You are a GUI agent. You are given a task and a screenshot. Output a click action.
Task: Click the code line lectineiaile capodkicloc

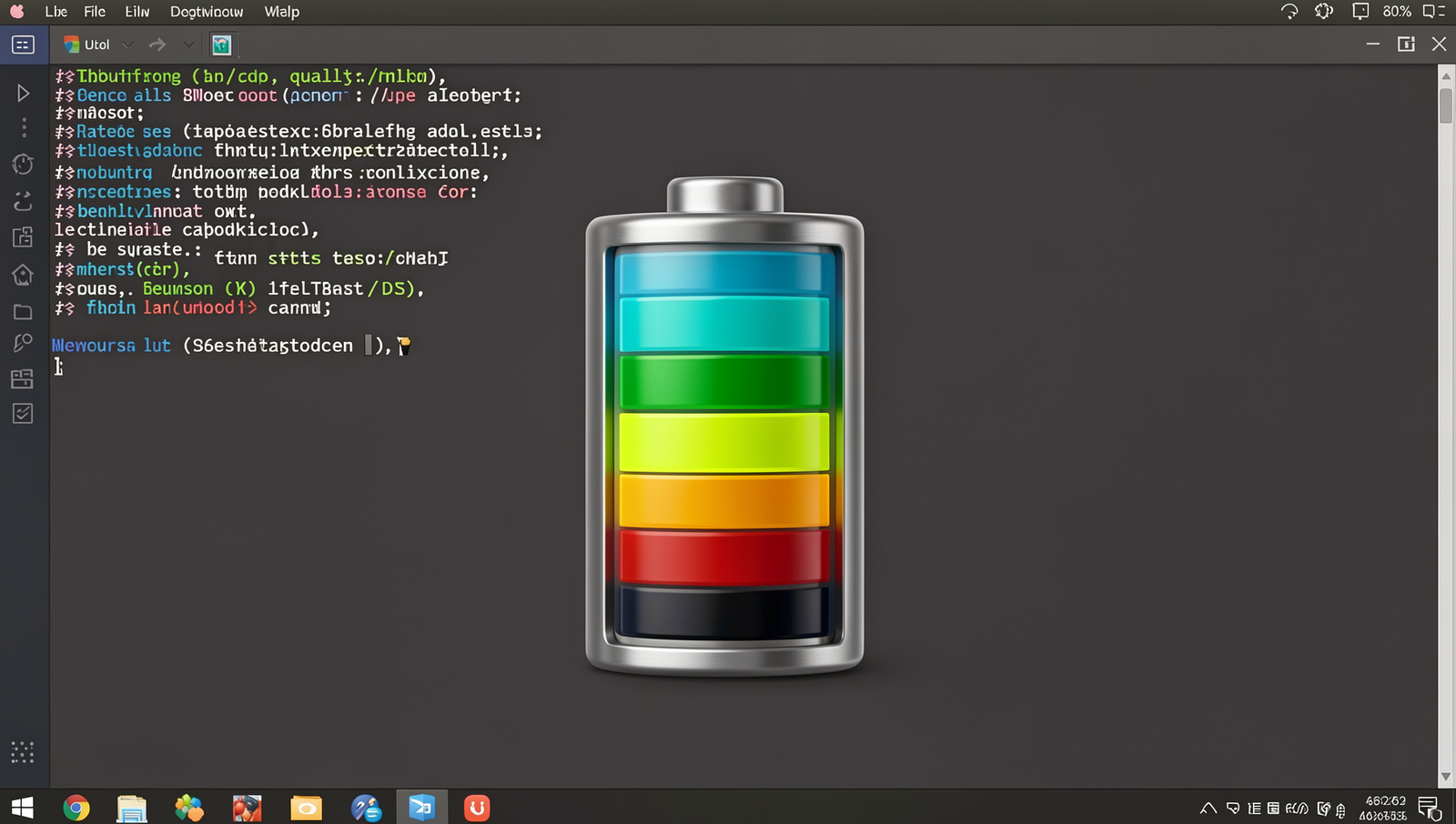pyautogui.click(x=187, y=230)
